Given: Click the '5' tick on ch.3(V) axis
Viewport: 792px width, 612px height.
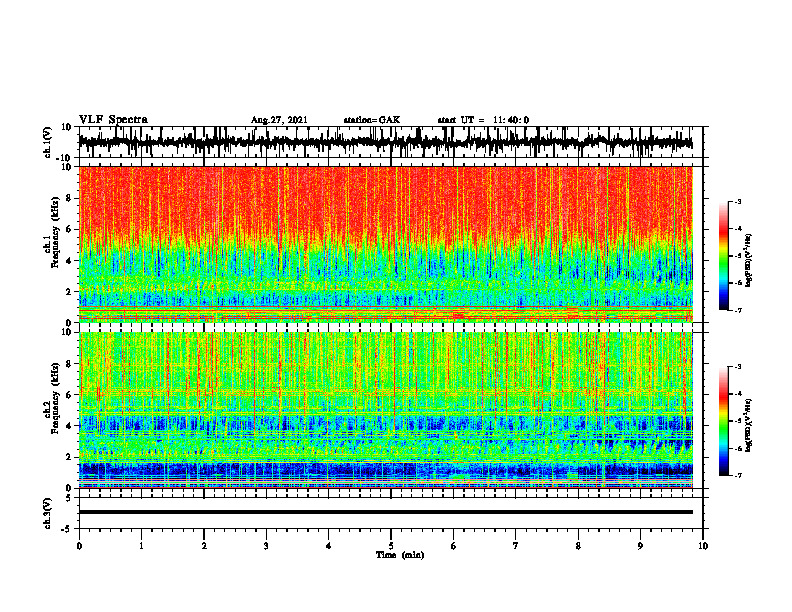Looking at the screenshot, I should coord(69,498).
